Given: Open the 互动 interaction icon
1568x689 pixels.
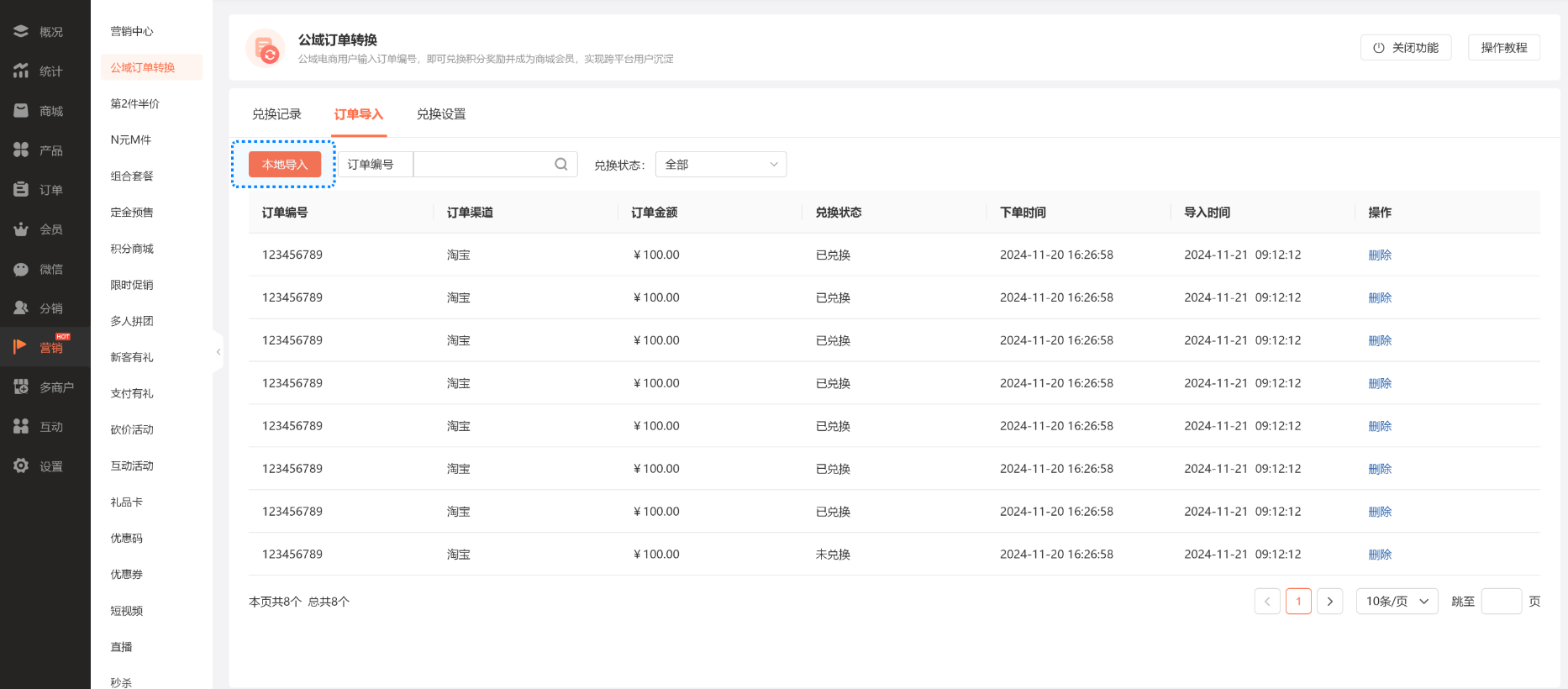Looking at the screenshot, I should 21,427.
